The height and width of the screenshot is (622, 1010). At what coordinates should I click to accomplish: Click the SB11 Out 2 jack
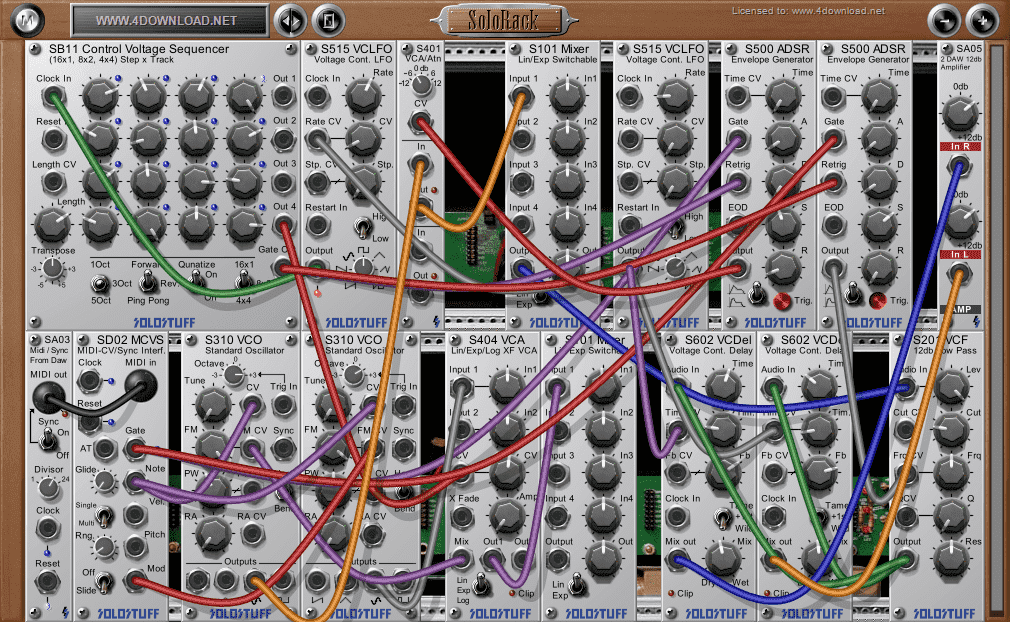pos(283,138)
